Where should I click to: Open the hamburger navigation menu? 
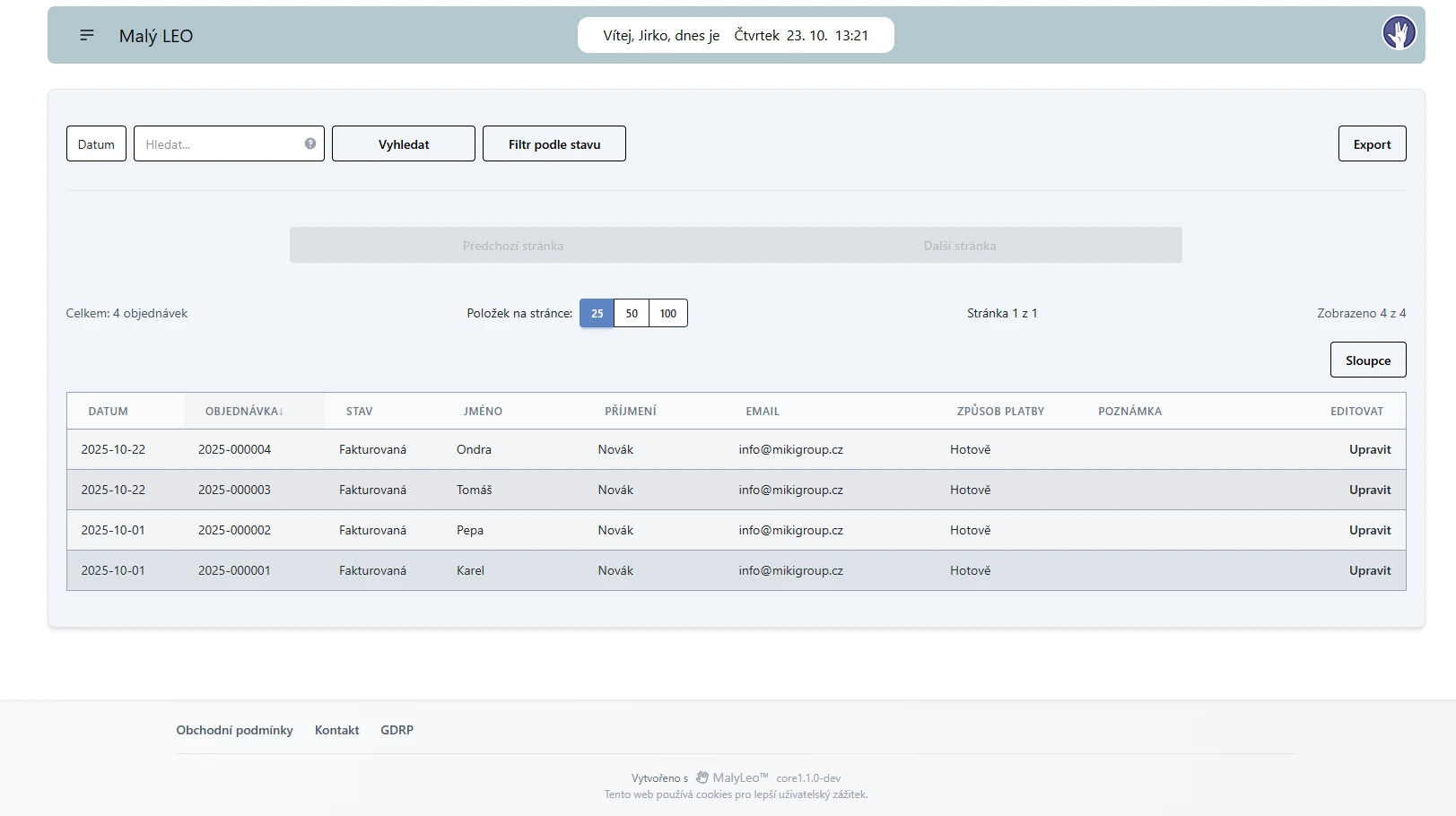(87, 35)
